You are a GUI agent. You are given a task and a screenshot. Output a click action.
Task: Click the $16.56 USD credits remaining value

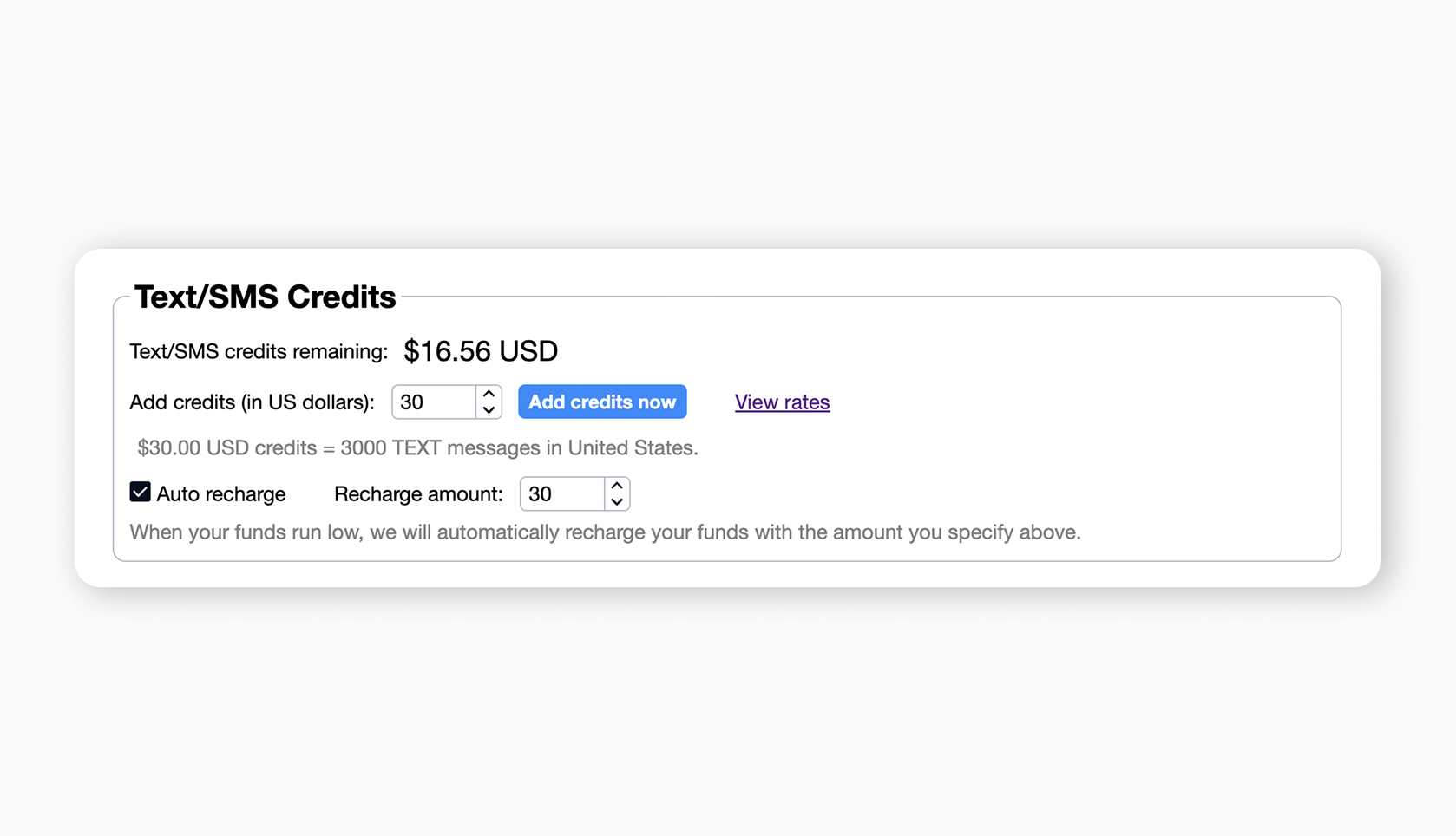tap(480, 351)
